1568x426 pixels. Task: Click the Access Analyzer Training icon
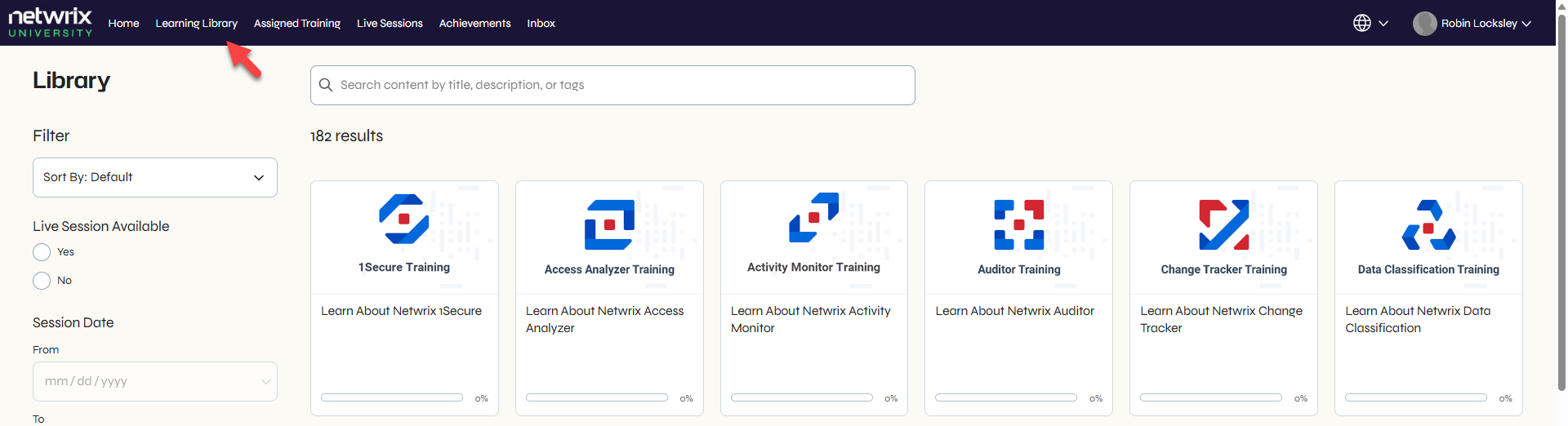click(x=609, y=224)
